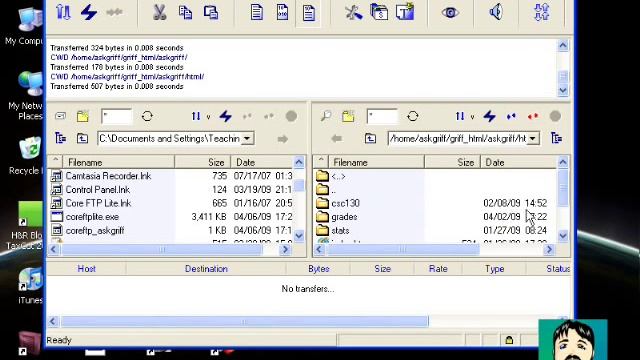
Task: Click the Copy icon in top toolbar
Action: coord(185,12)
